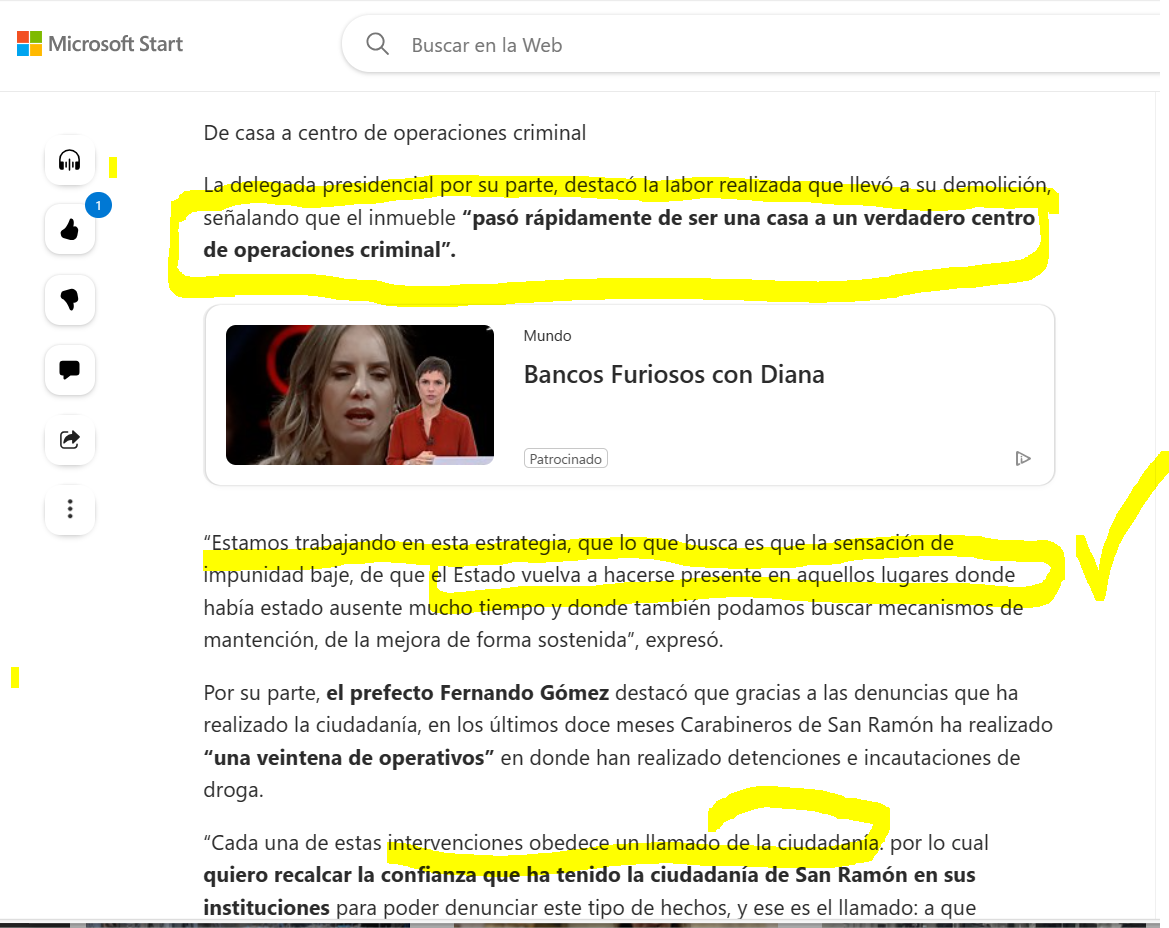Click the blue like count badge
The height and width of the screenshot is (928, 1169).
coord(98,205)
